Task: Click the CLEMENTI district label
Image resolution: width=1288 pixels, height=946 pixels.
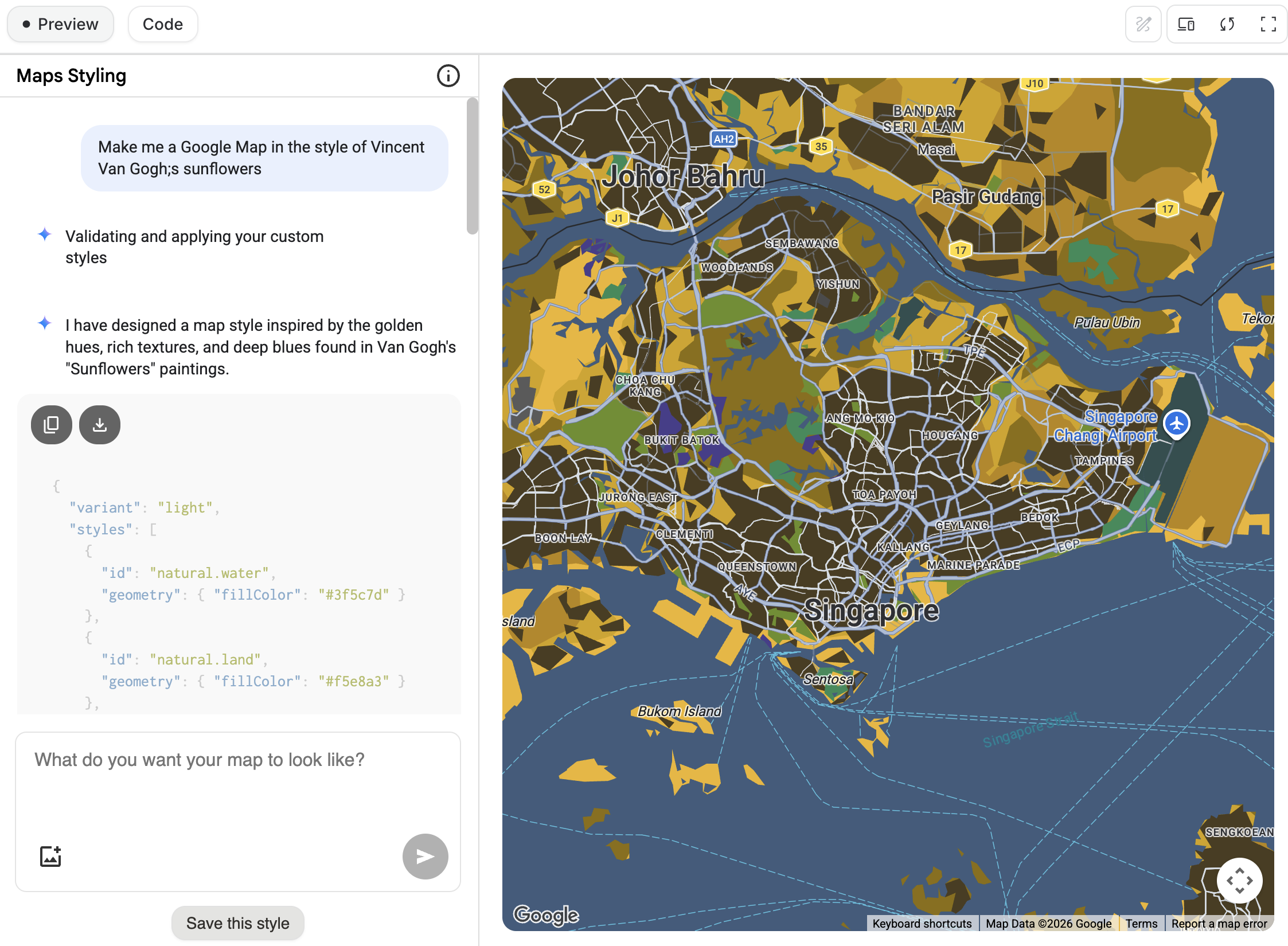Action: pyautogui.click(x=684, y=534)
